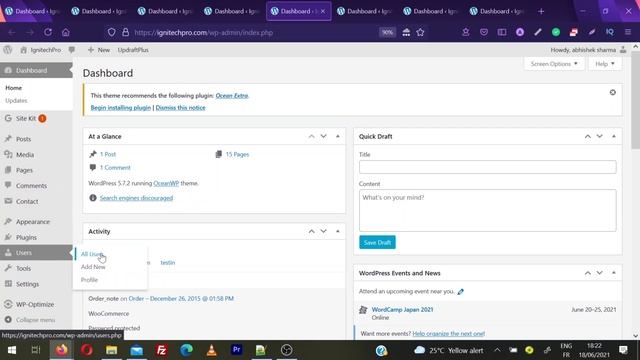Open WP-Optimize in sidebar
Viewport: 640px width, 360px height.
point(36,304)
